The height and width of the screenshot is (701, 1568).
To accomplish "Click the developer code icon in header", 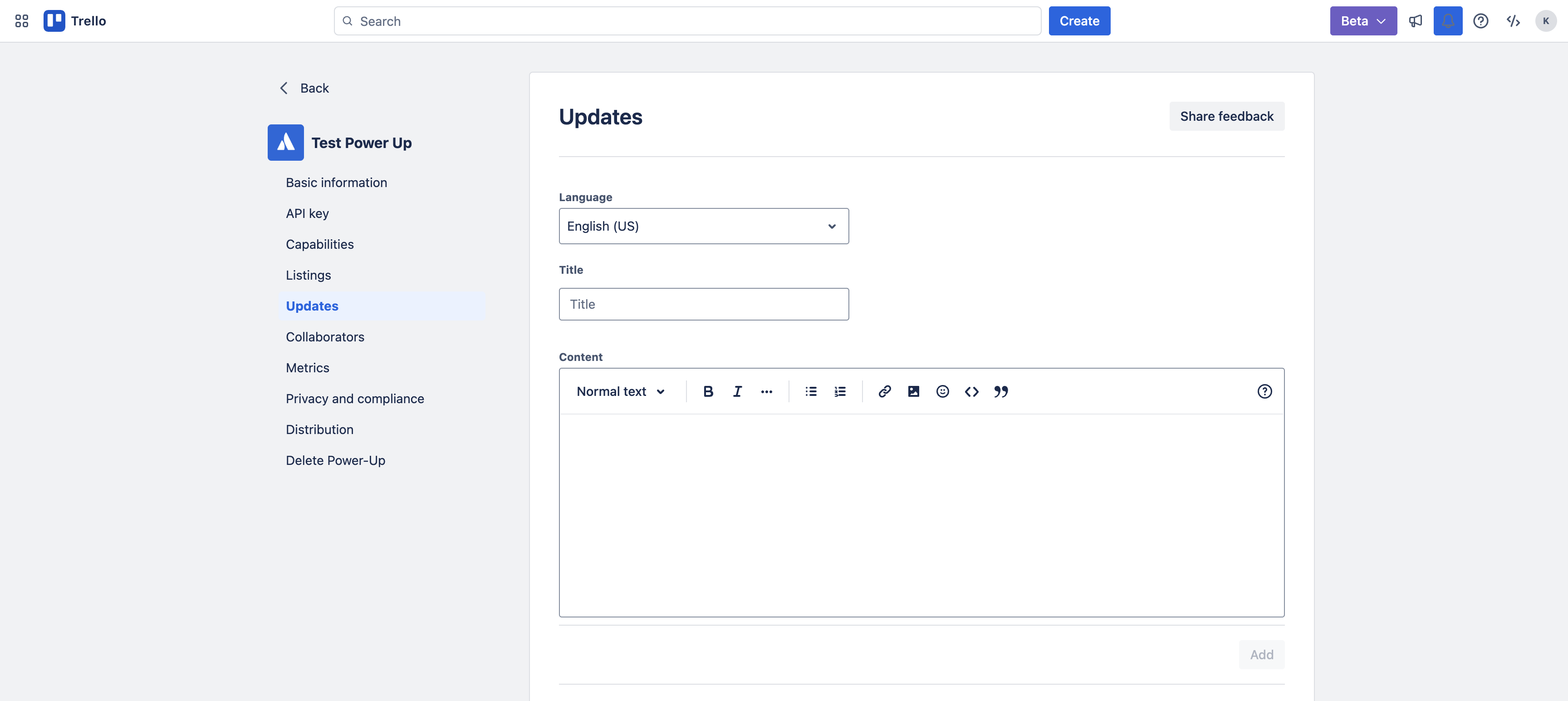I will point(1513,21).
